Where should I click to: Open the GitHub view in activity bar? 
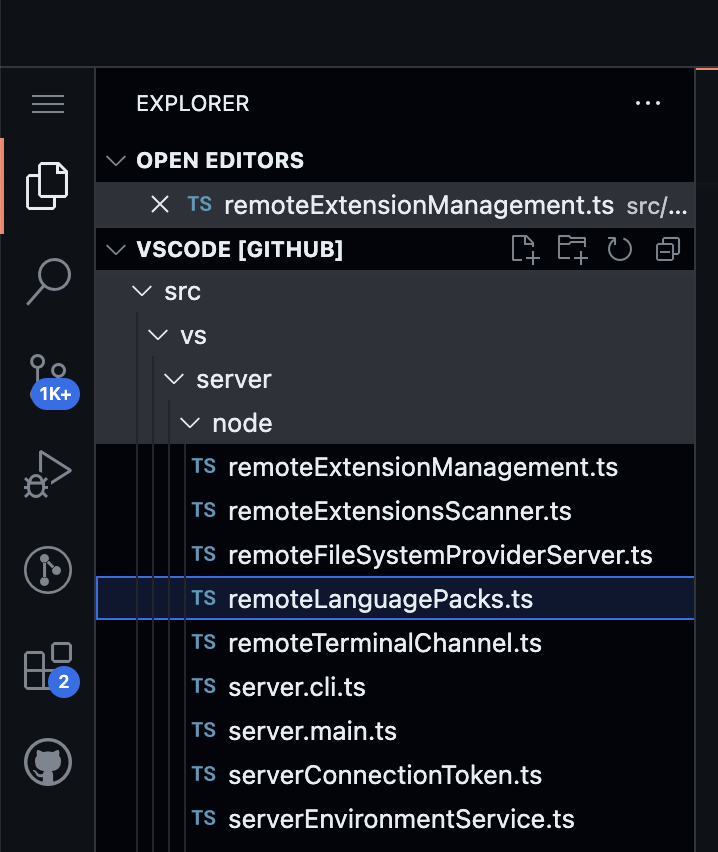[x=48, y=762]
